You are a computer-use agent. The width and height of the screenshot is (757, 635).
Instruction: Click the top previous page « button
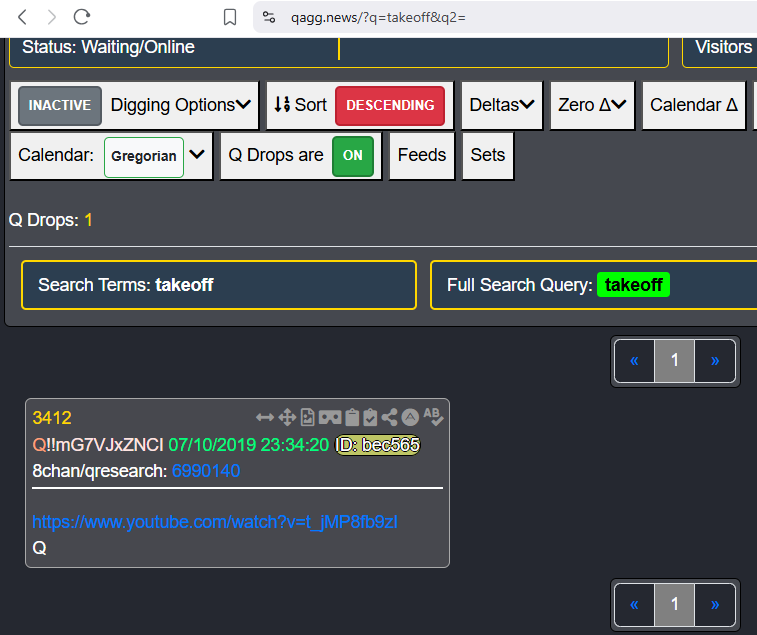[634, 361]
